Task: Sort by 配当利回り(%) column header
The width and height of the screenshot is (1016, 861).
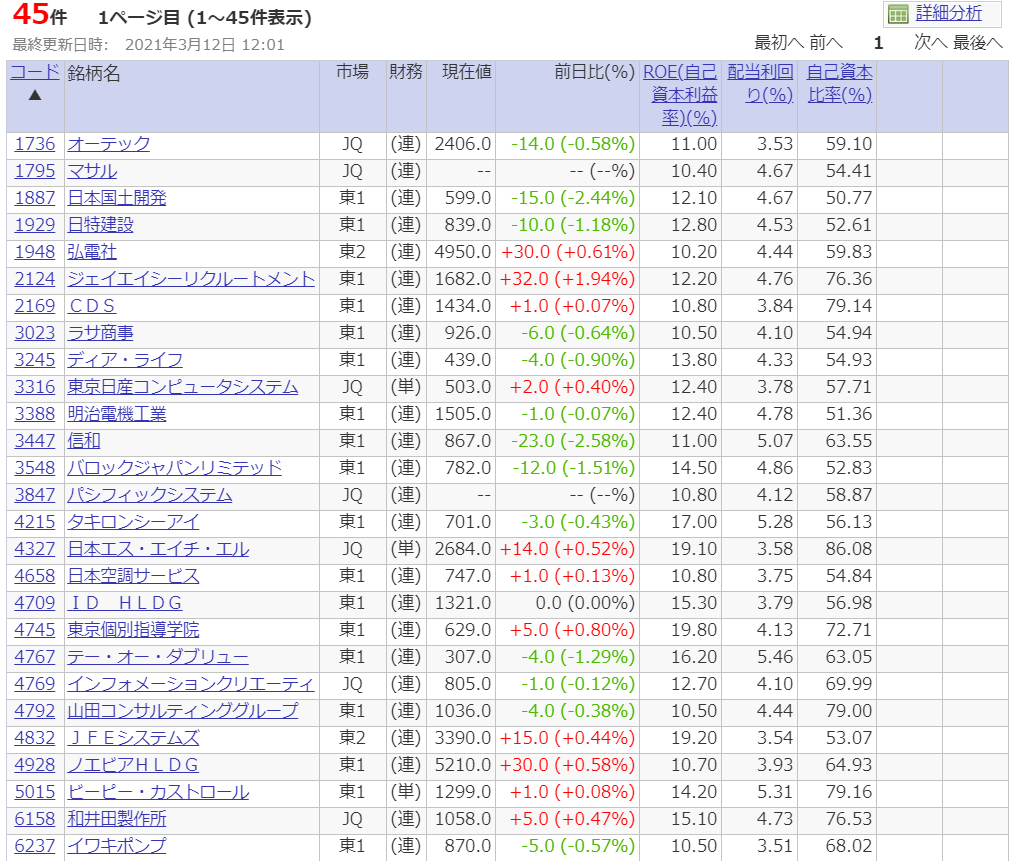Action: (760, 84)
